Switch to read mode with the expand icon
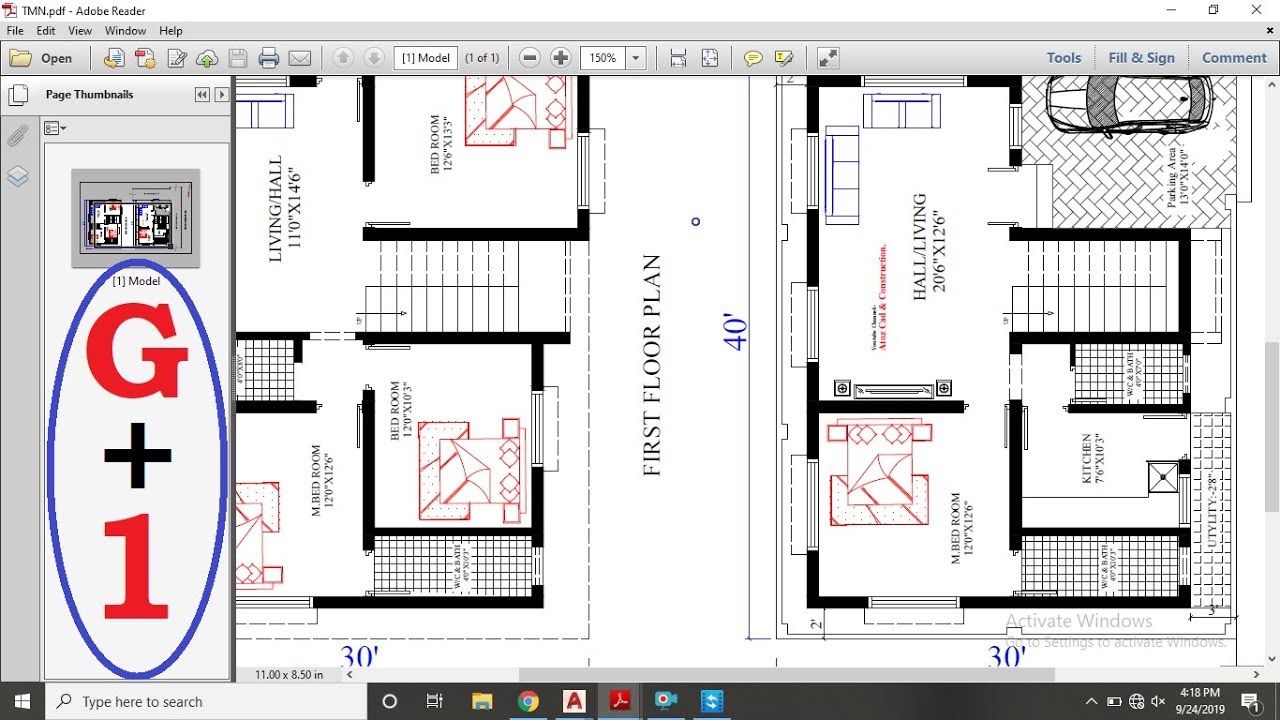This screenshot has height=720, width=1280. 828,58
